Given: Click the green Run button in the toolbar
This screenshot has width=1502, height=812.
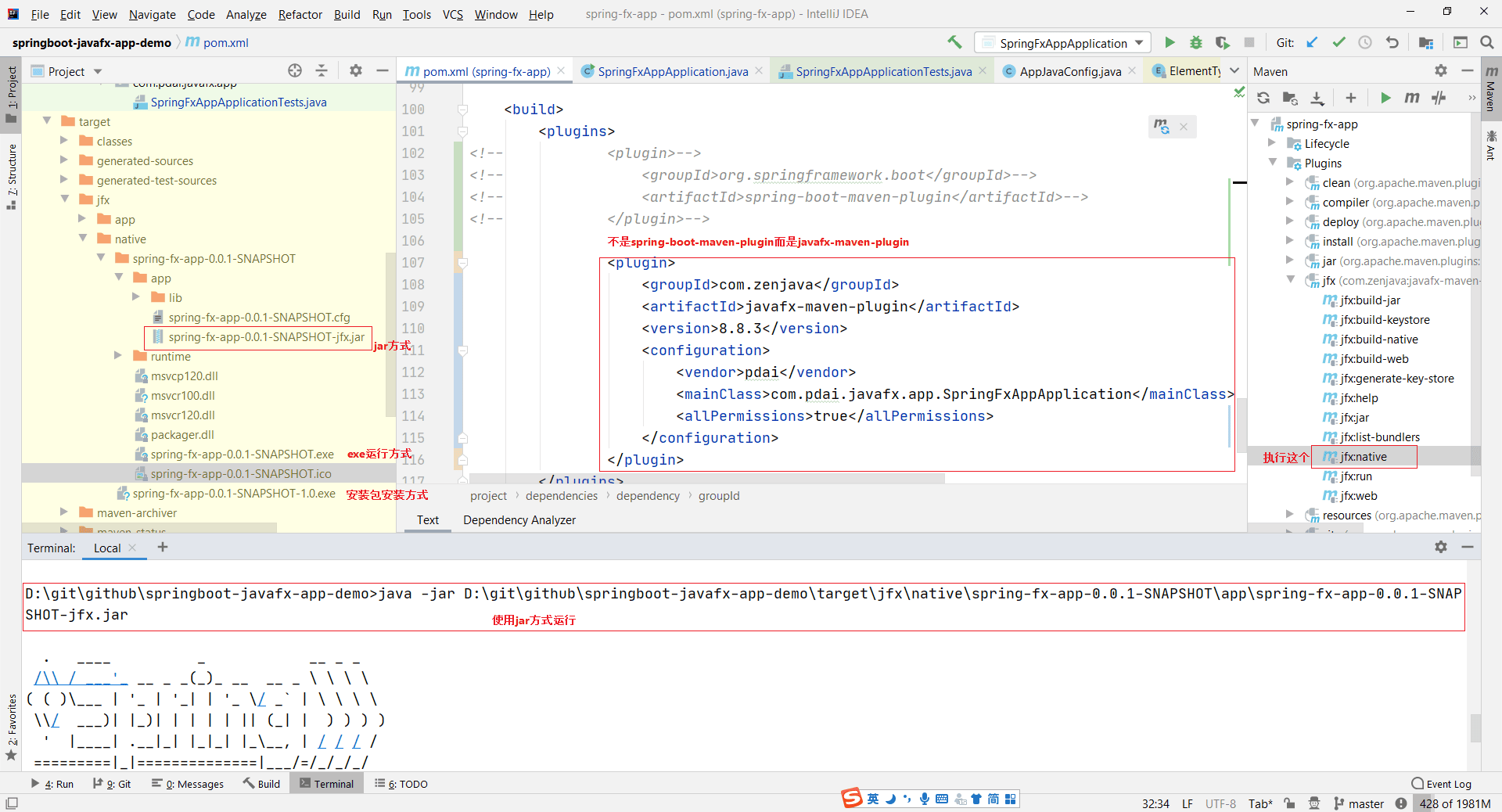Looking at the screenshot, I should click(x=1170, y=43).
